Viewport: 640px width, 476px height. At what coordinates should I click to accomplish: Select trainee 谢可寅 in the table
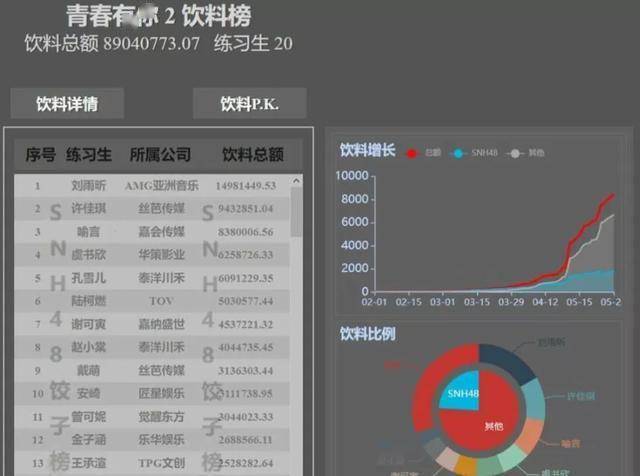pos(89,324)
